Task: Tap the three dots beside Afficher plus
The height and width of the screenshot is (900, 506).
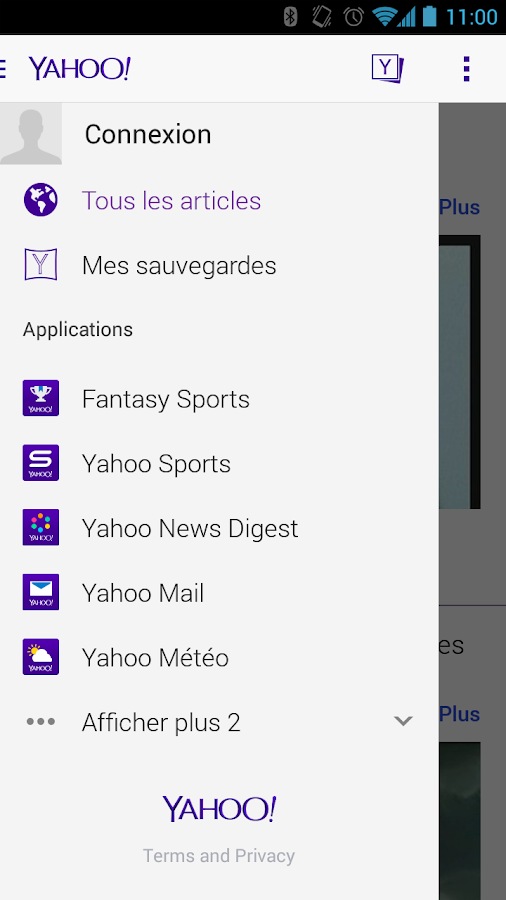Action: [41, 721]
